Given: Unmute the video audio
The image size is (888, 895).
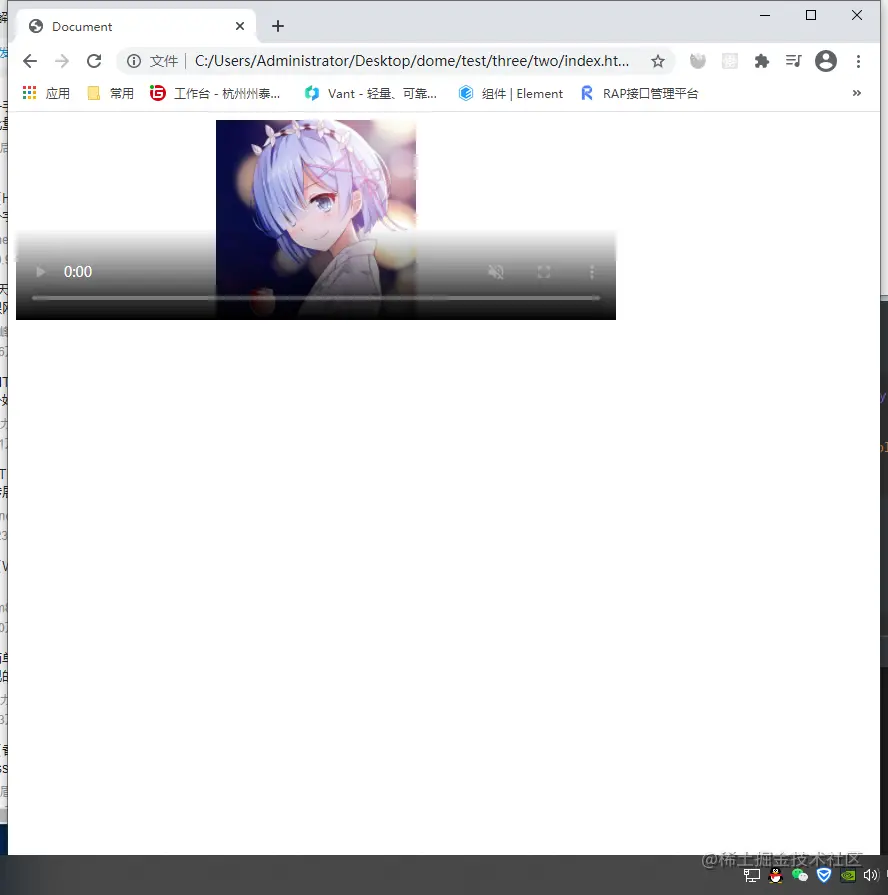Looking at the screenshot, I should pyautogui.click(x=496, y=271).
